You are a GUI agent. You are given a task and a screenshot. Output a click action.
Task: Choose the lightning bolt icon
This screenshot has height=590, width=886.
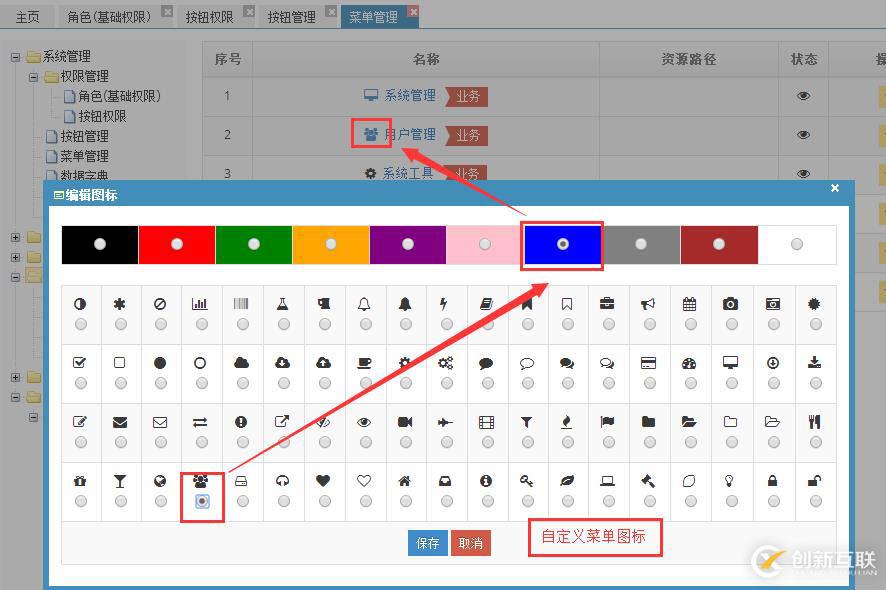point(444,304)
